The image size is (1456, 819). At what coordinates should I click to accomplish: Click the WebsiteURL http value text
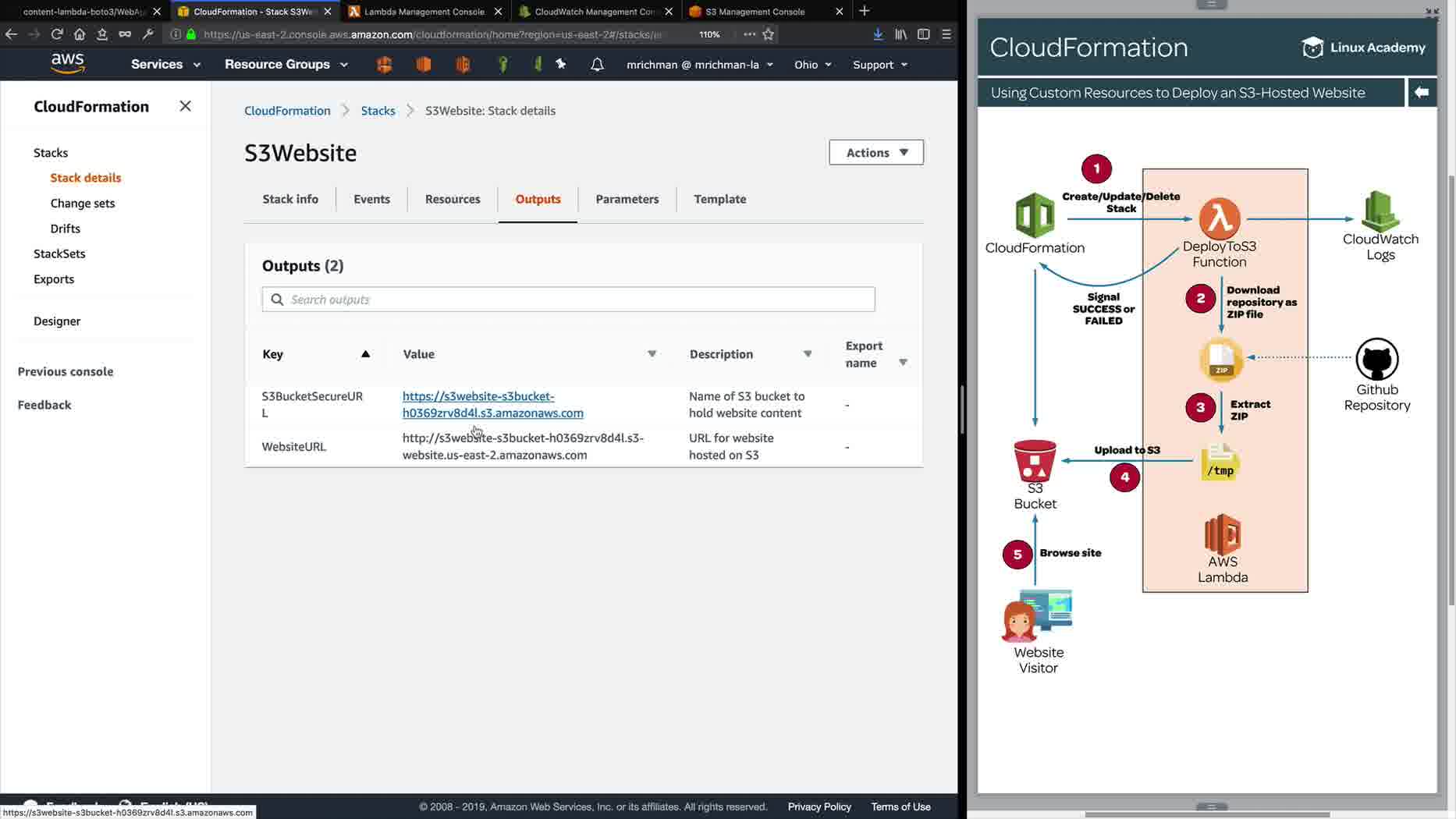523,447
